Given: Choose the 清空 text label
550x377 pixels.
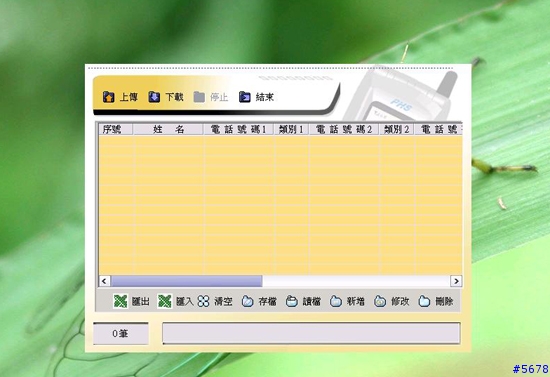Looking at the screenshot, I should click(x=223, y=301).
